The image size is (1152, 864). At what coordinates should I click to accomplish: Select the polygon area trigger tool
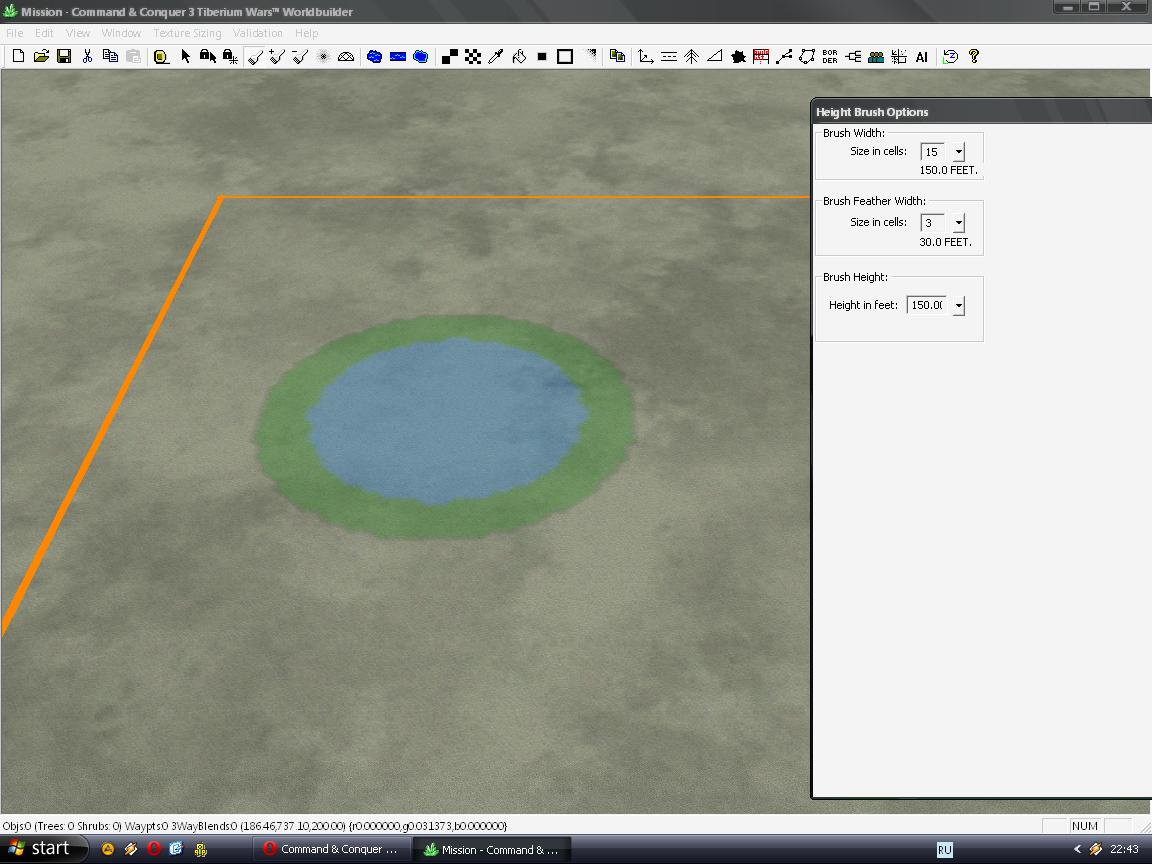point(807,57)
